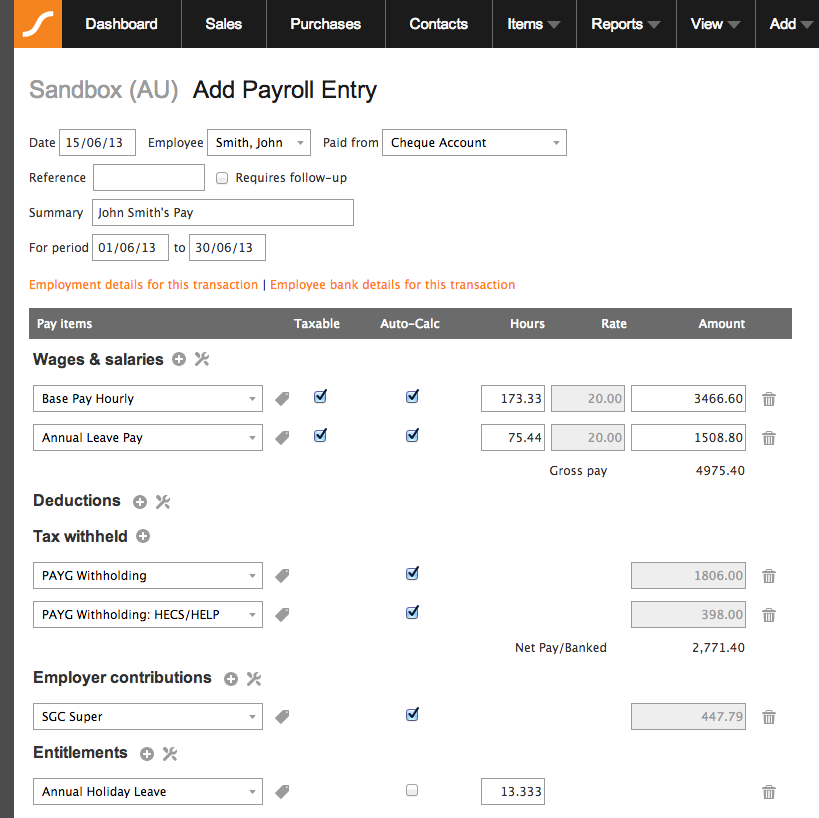
Task: Open the PAYG Withholding dropdown
Action: (148, 576)
